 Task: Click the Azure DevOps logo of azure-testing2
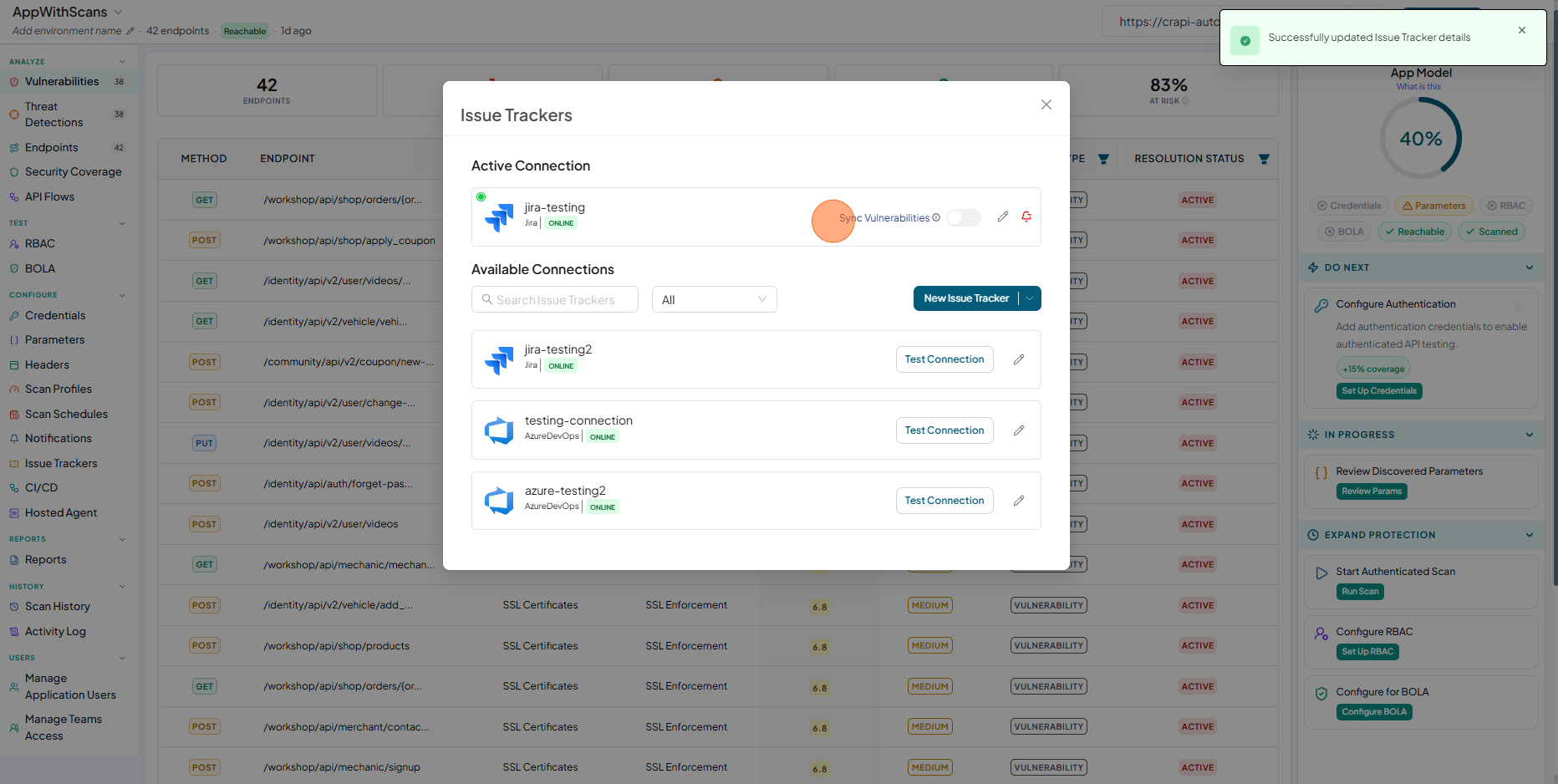click(x=499, y=501)
